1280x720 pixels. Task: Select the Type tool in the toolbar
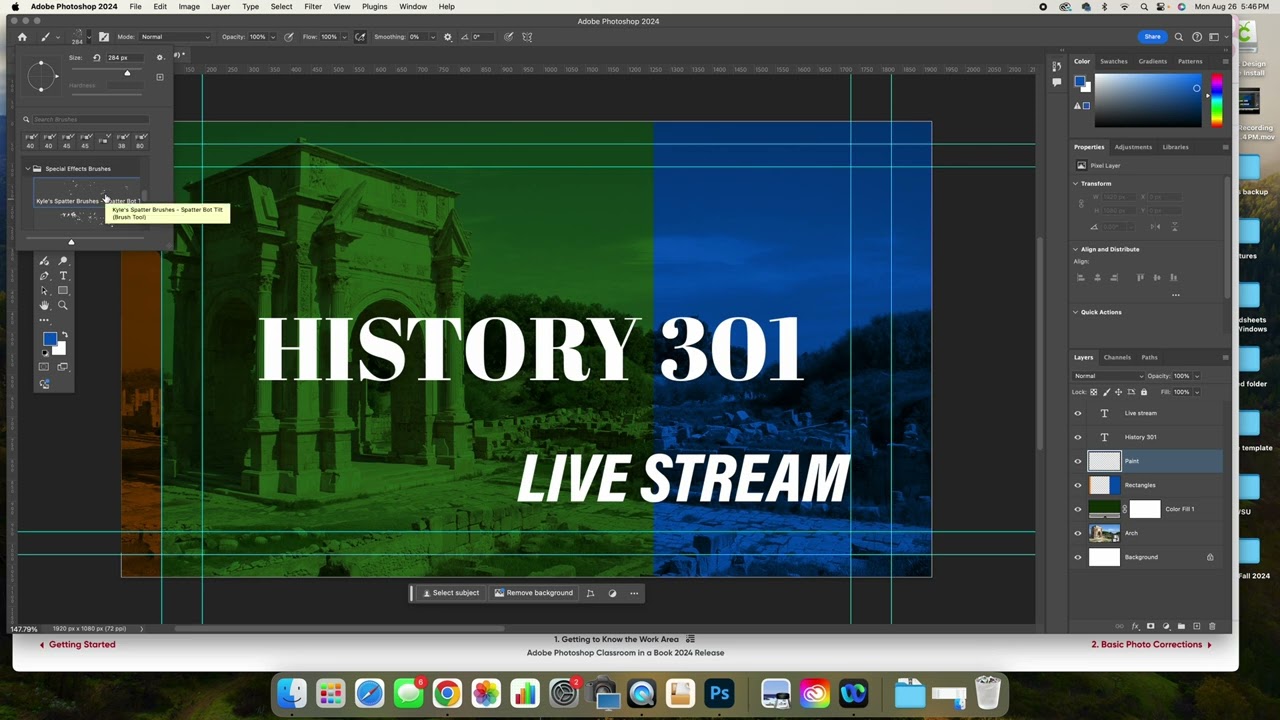pyautogui.click(x=63, y=276)
